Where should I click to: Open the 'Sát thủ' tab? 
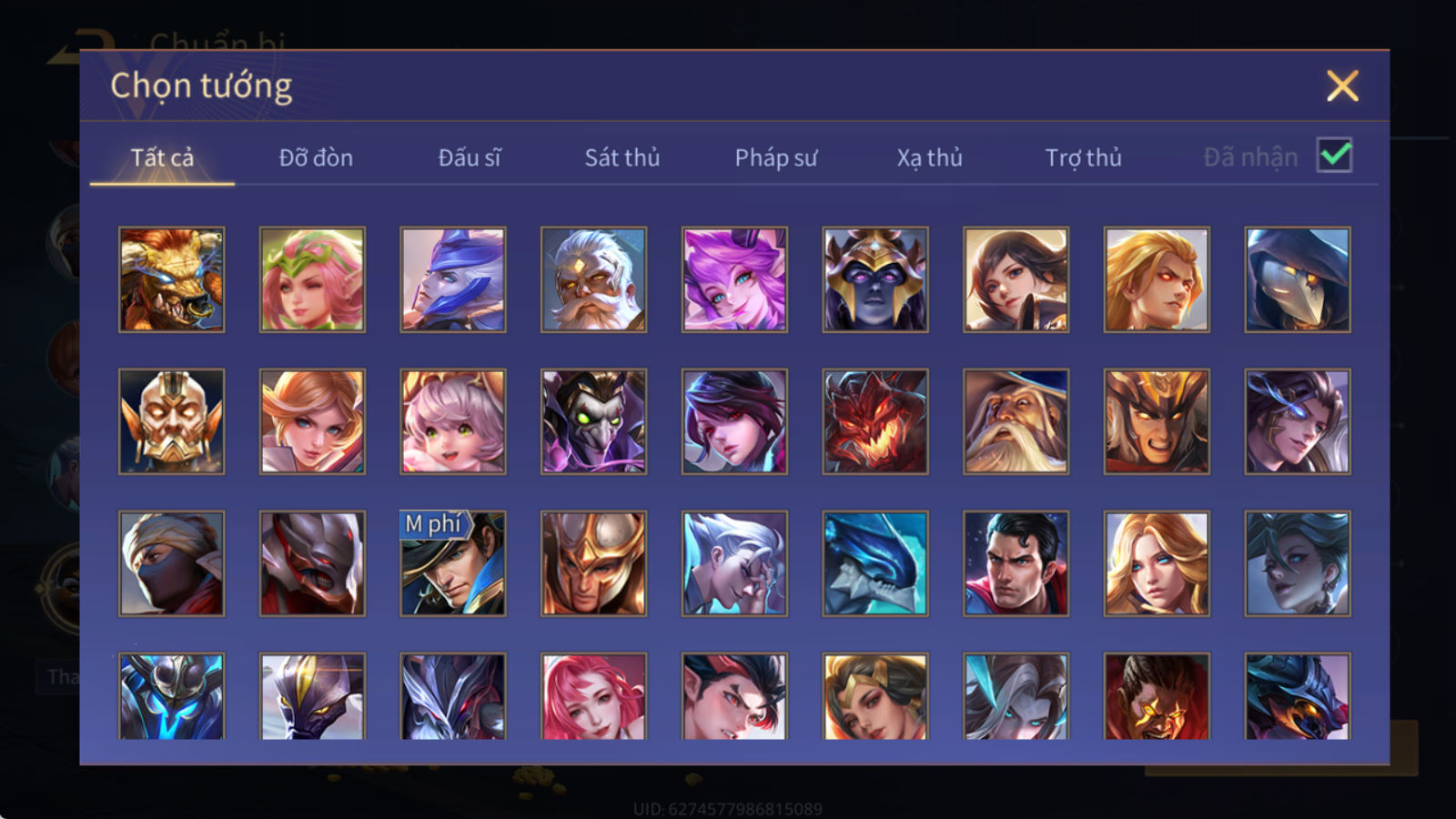coord(622,157)
